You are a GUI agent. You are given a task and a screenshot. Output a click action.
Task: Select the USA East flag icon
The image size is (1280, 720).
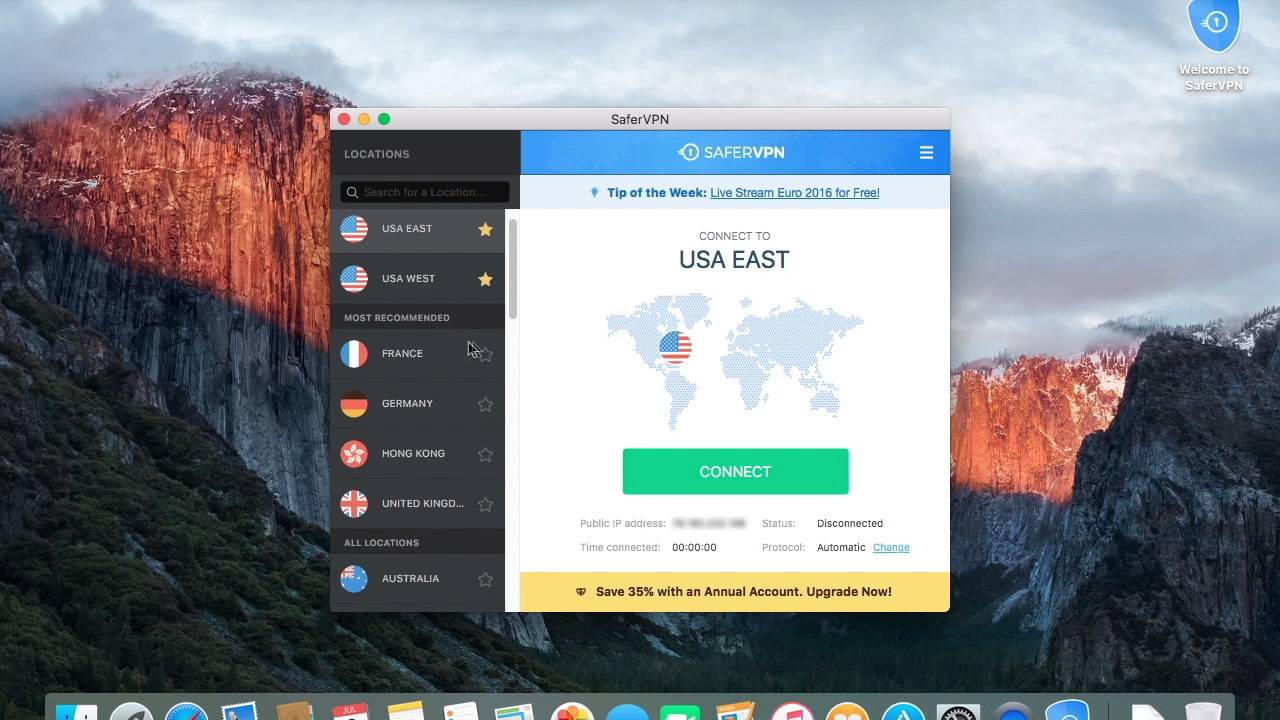[354, 229]
